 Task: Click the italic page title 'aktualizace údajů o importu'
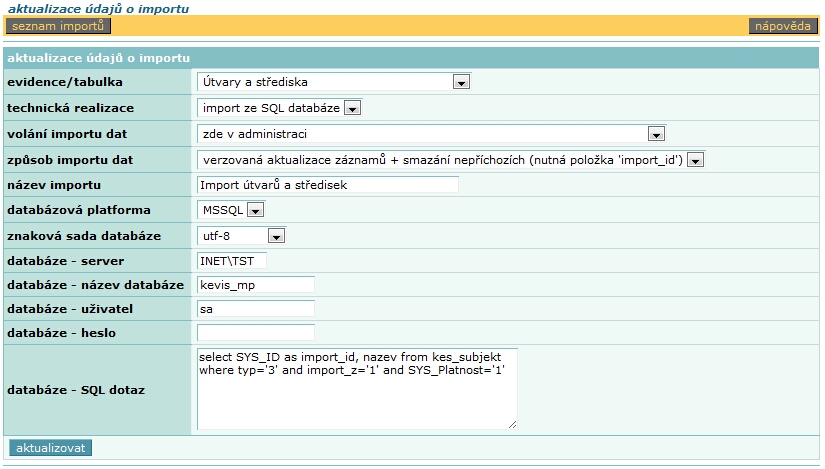pos(98,8)
